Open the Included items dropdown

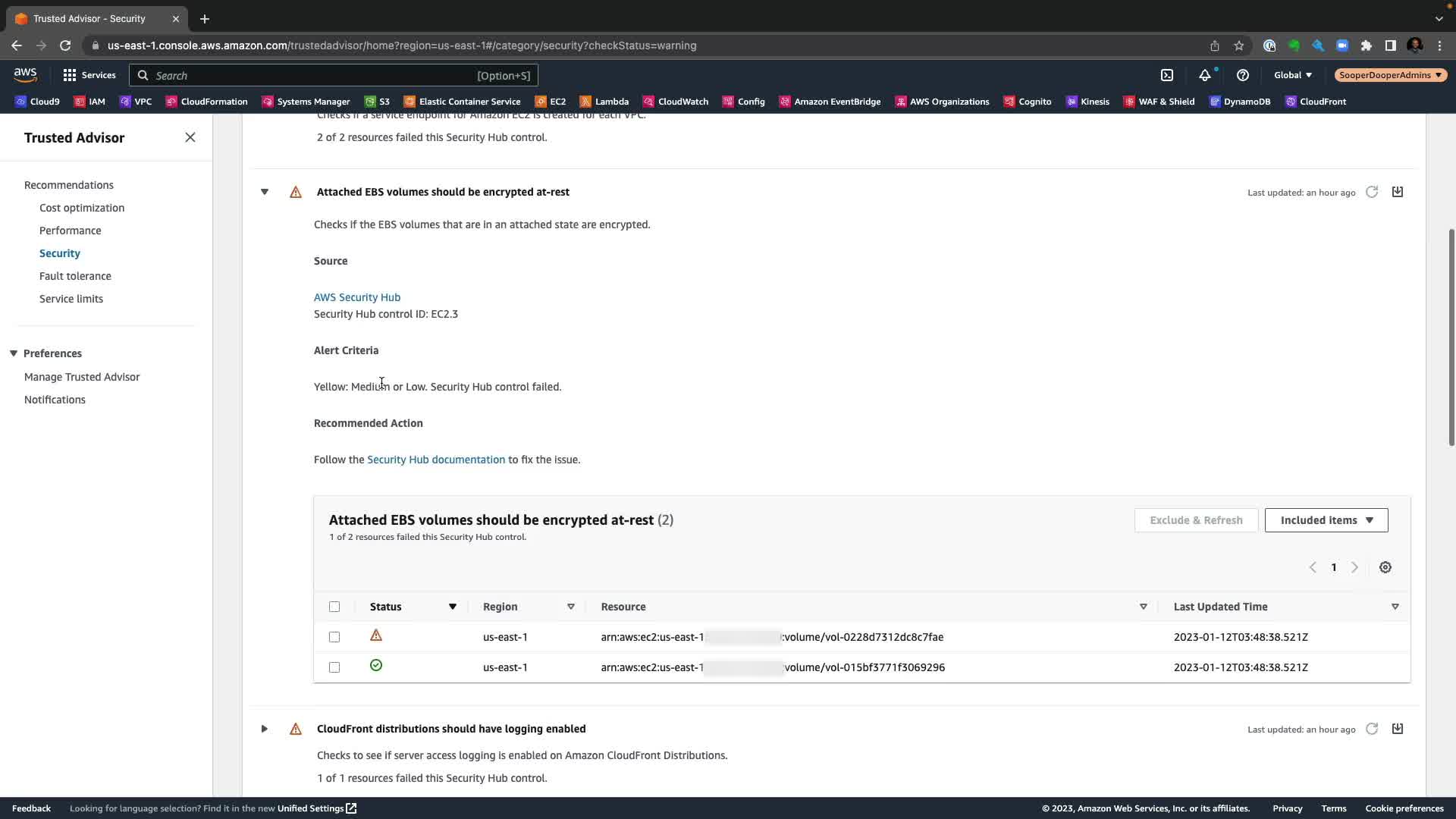(1326, 520)
